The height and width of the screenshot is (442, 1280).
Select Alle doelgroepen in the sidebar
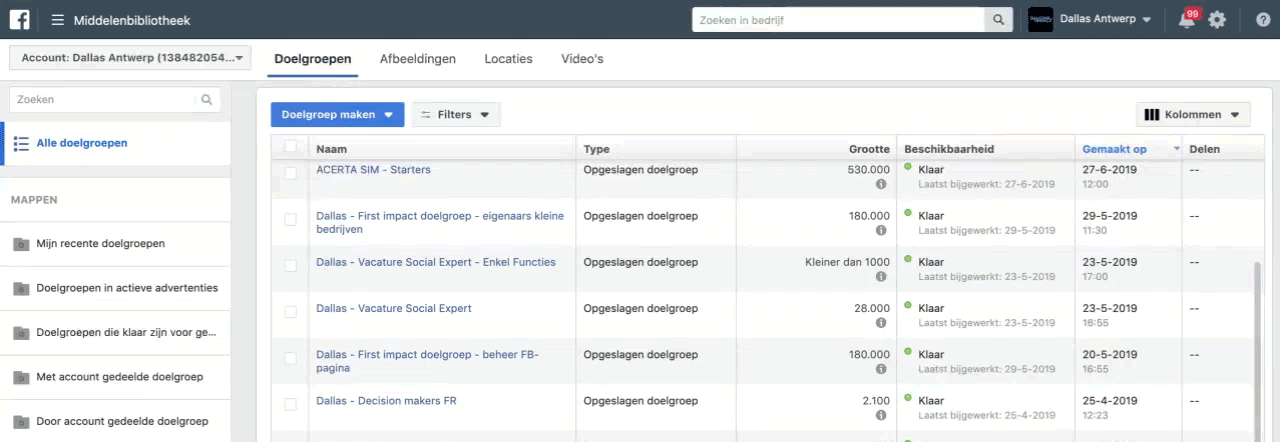pyautogui.click(x=81, y=143)
